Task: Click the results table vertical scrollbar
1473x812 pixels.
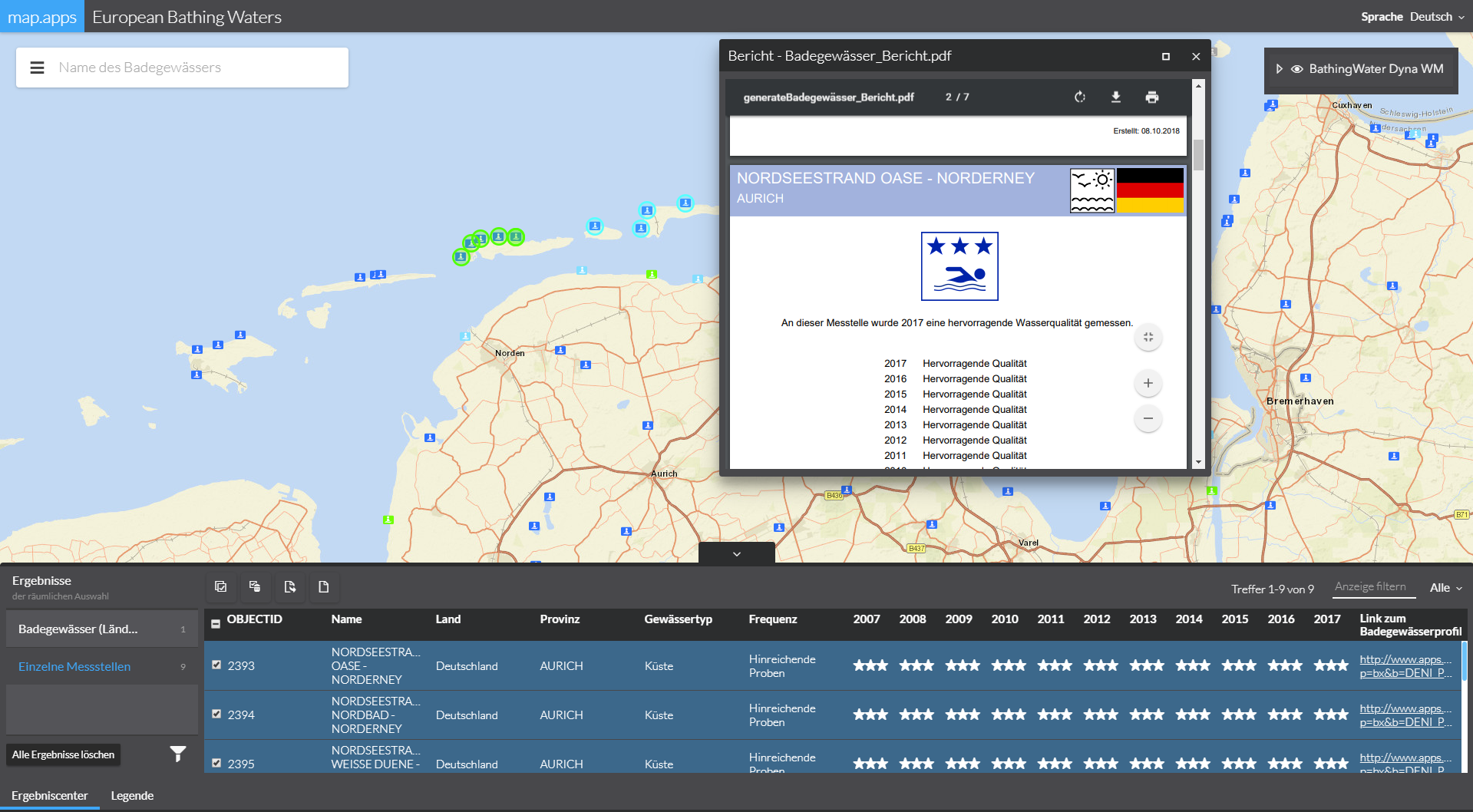Action: [1465, 662]
